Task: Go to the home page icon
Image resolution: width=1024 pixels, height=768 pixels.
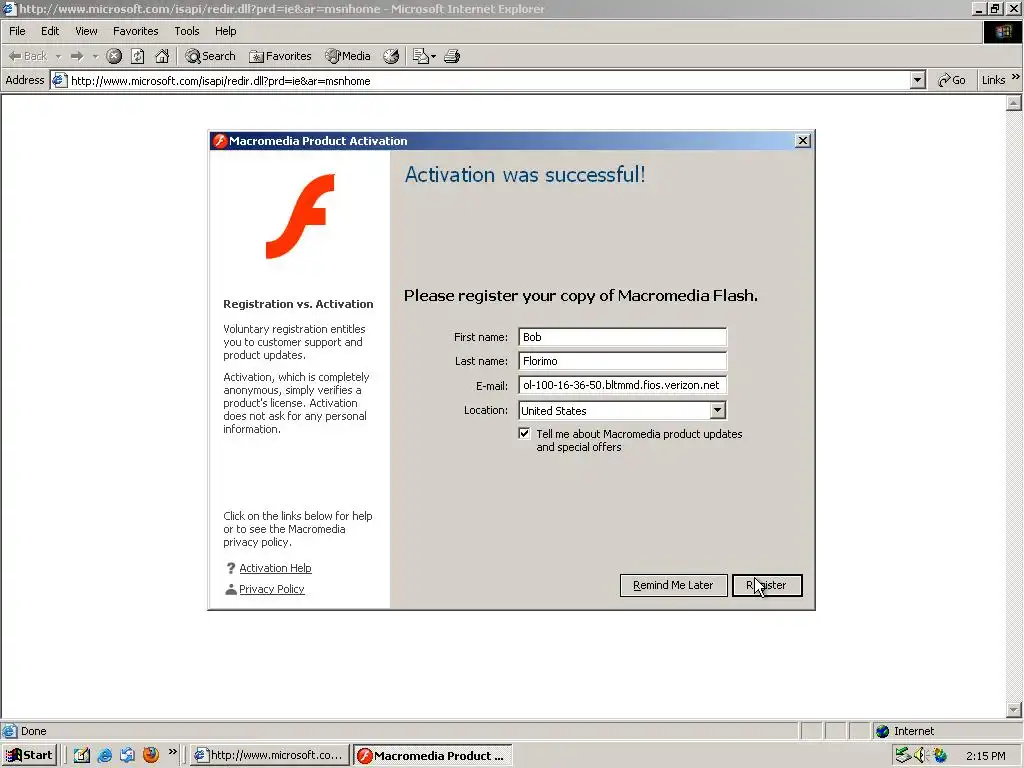Action: [162, 56]
